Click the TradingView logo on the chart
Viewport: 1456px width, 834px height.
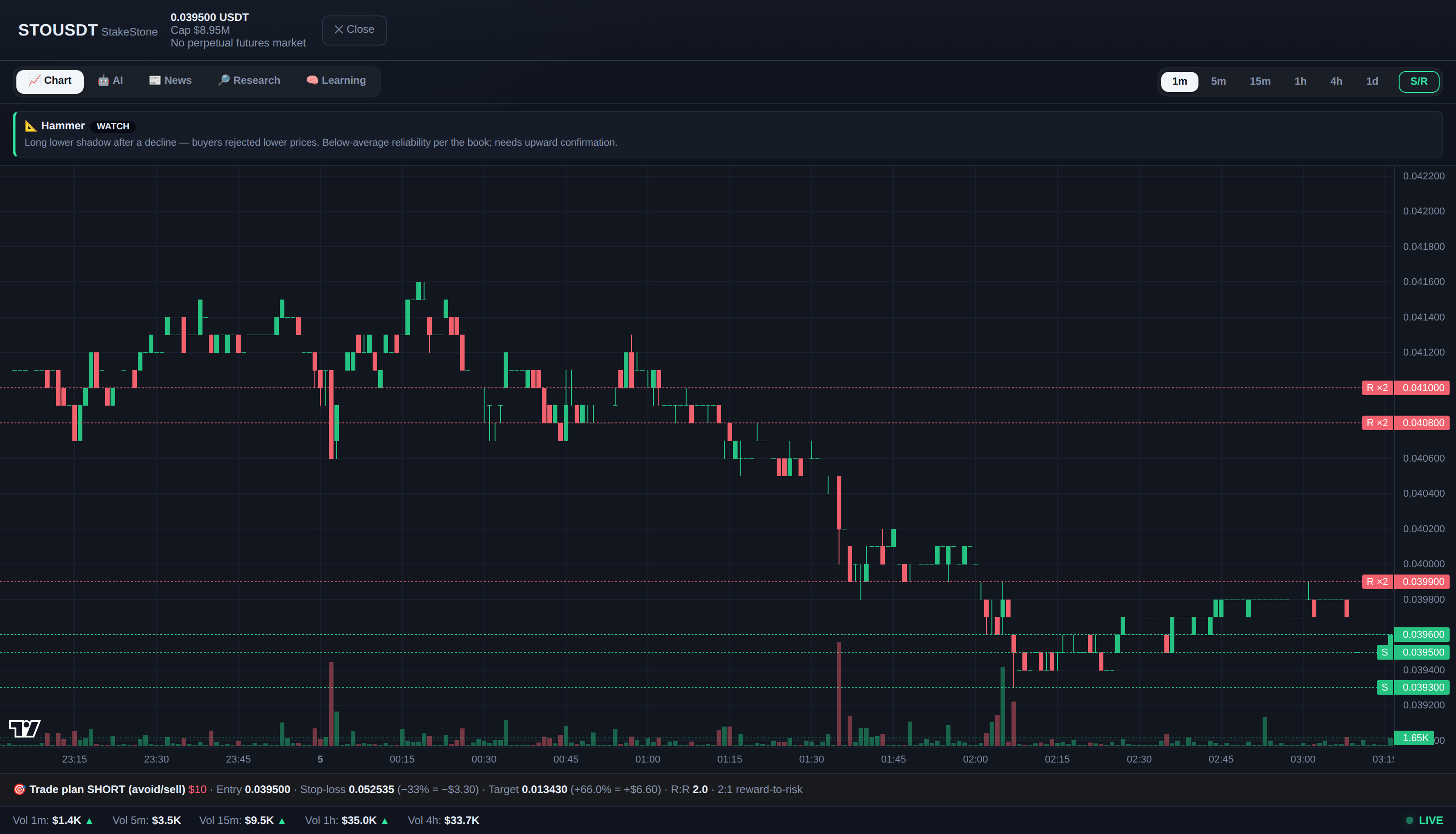tap(25, 728)
